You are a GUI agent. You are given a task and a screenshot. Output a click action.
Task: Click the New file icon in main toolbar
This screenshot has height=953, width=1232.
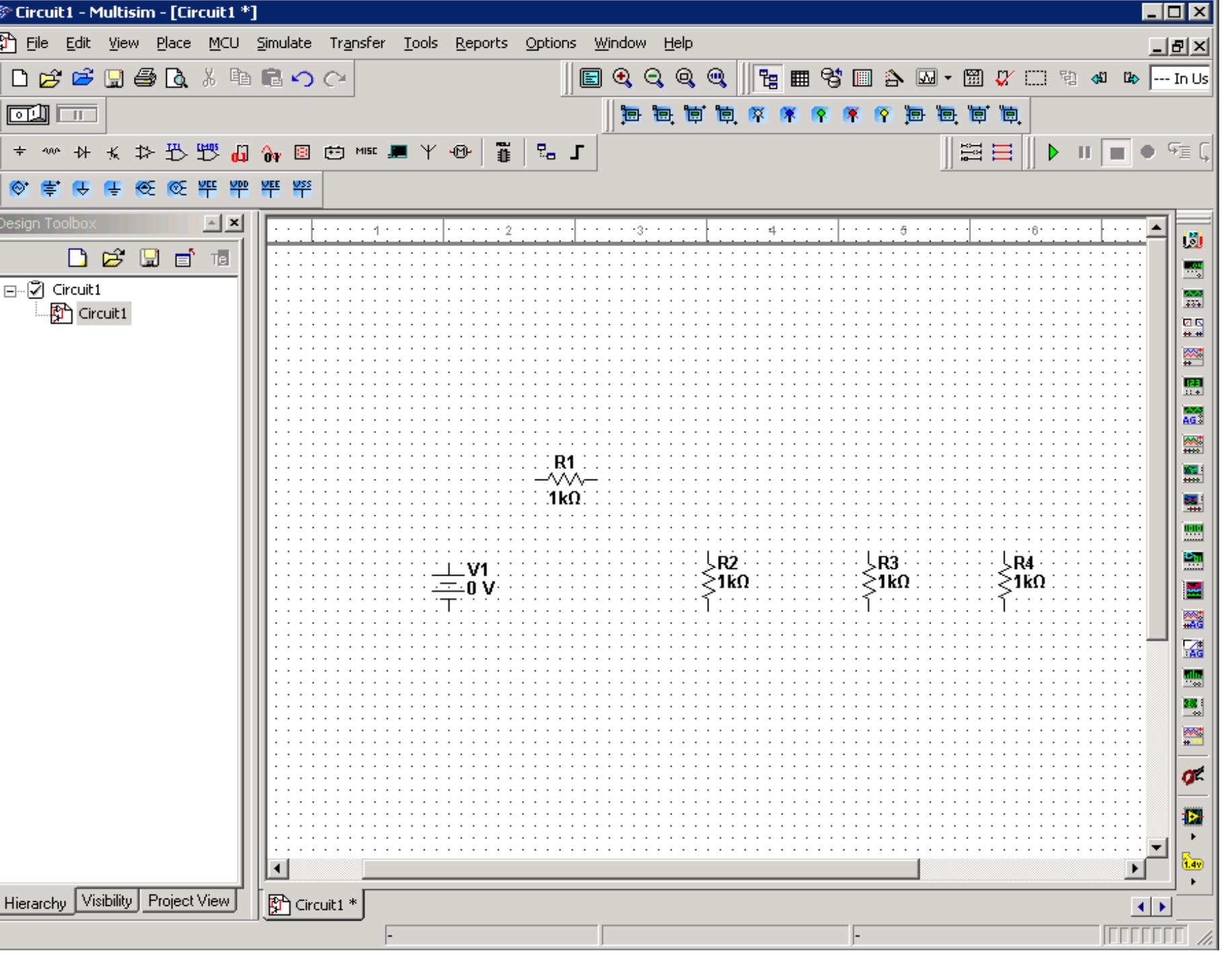pyautogui.click(x=21, y=79)
